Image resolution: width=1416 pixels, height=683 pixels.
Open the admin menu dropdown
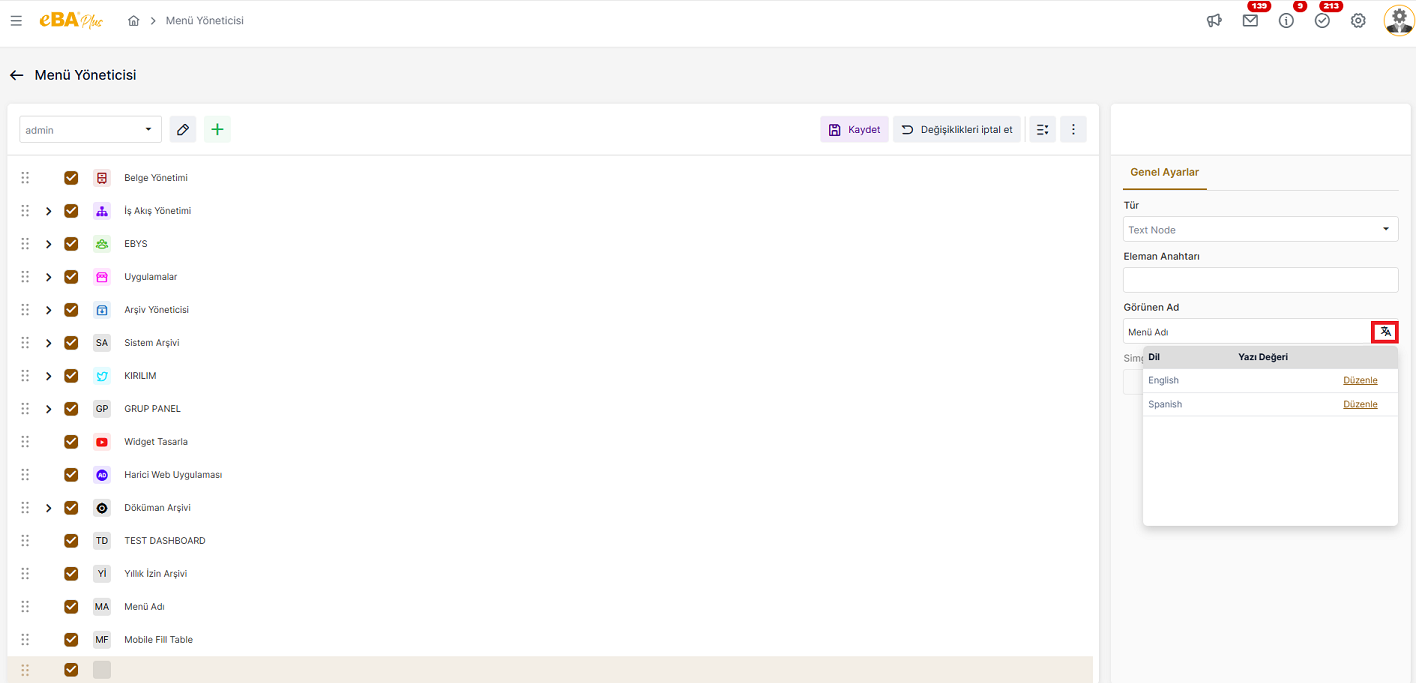pyautogui.click(x=90, y=130)
